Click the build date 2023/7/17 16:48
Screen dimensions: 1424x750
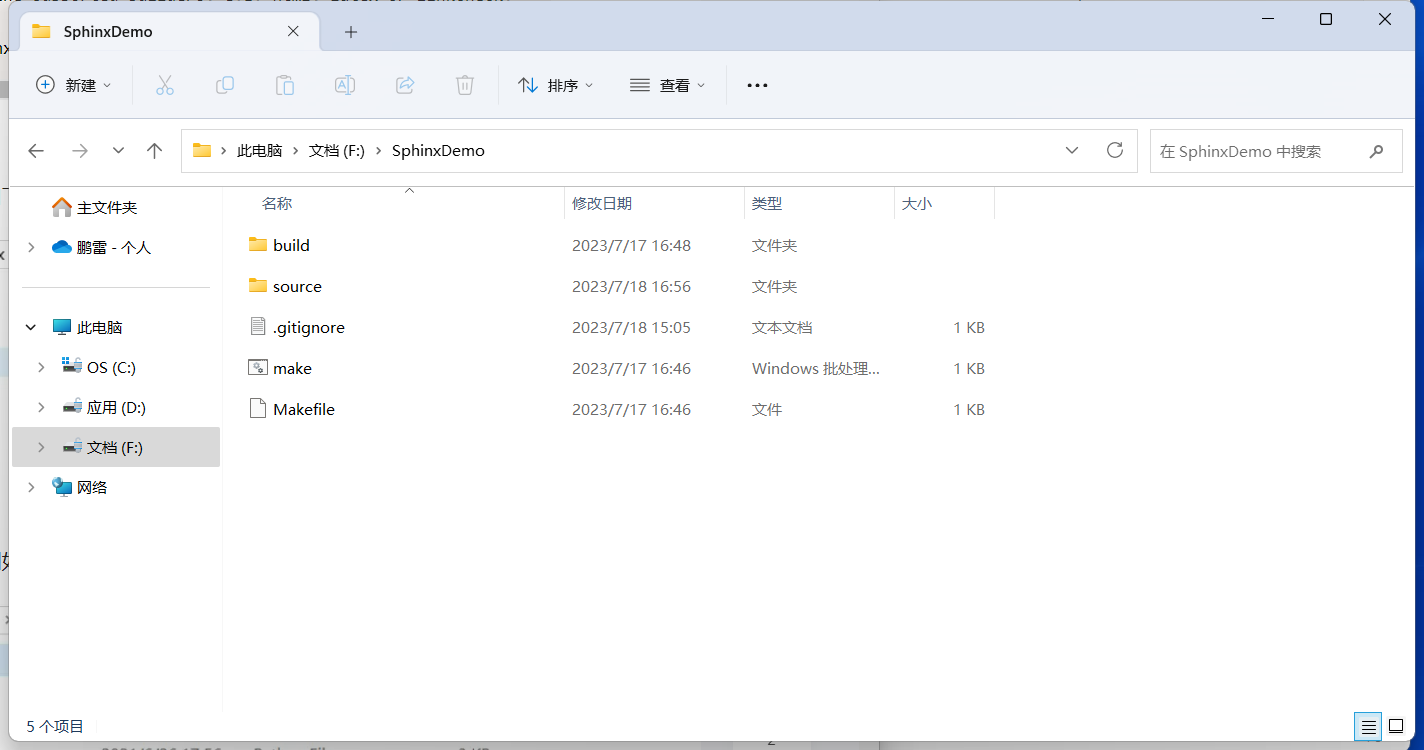point(631,245)
